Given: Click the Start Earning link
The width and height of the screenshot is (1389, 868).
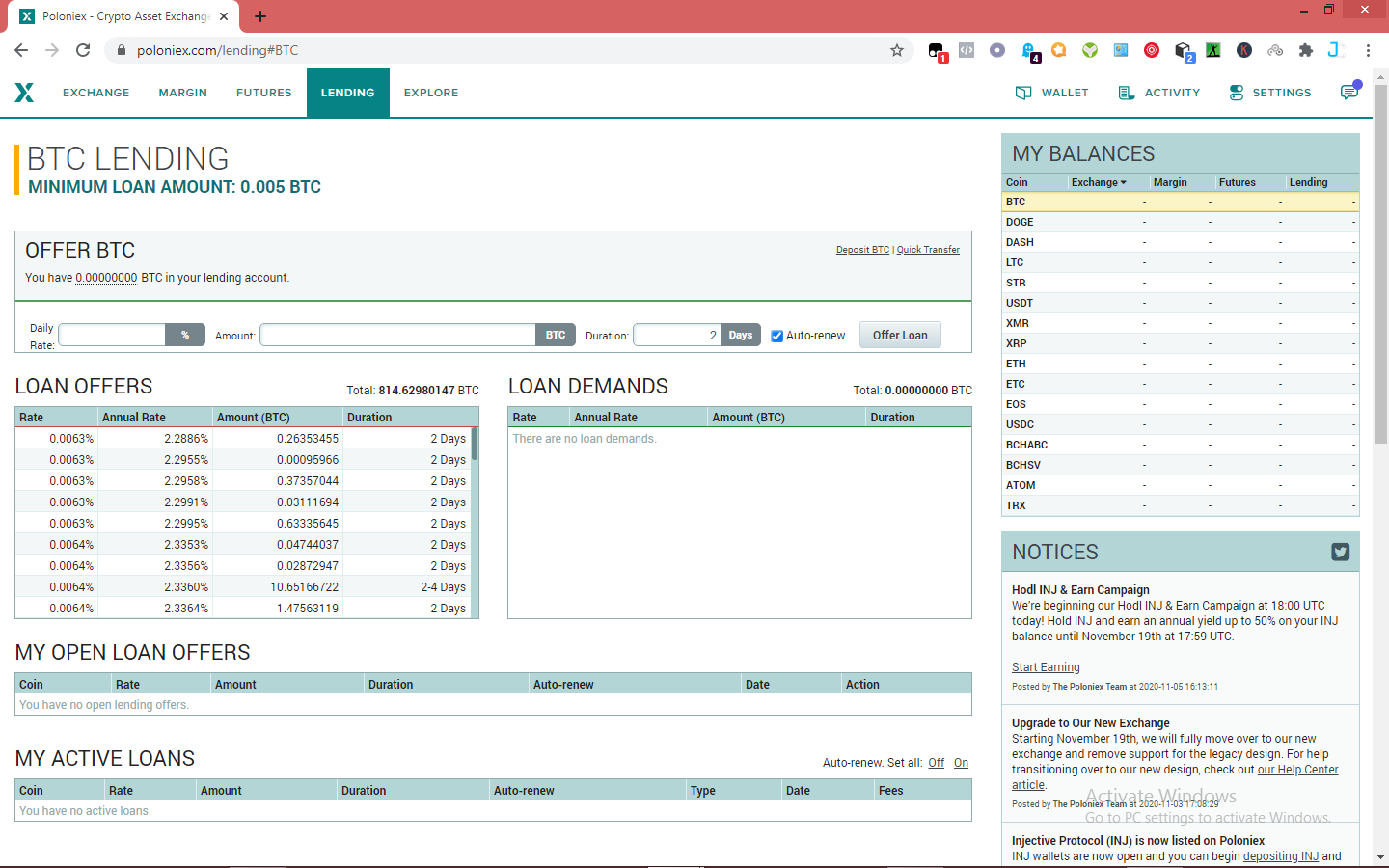Looking at the screenshot, I should tap(1046, 667).
